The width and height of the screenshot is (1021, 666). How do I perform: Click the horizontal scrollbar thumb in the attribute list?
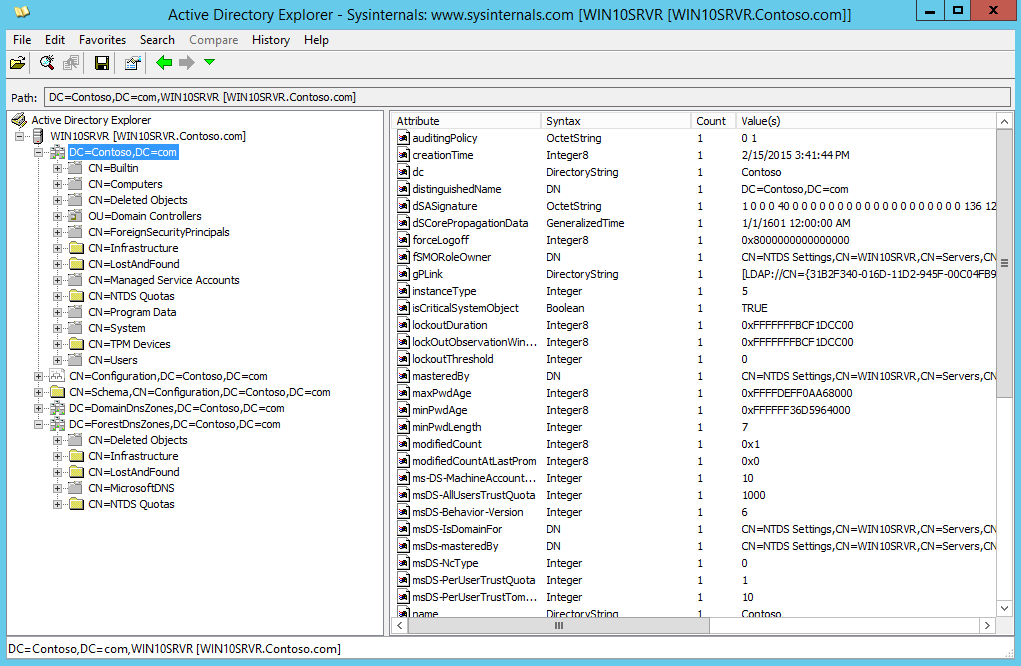coord(559,626)
